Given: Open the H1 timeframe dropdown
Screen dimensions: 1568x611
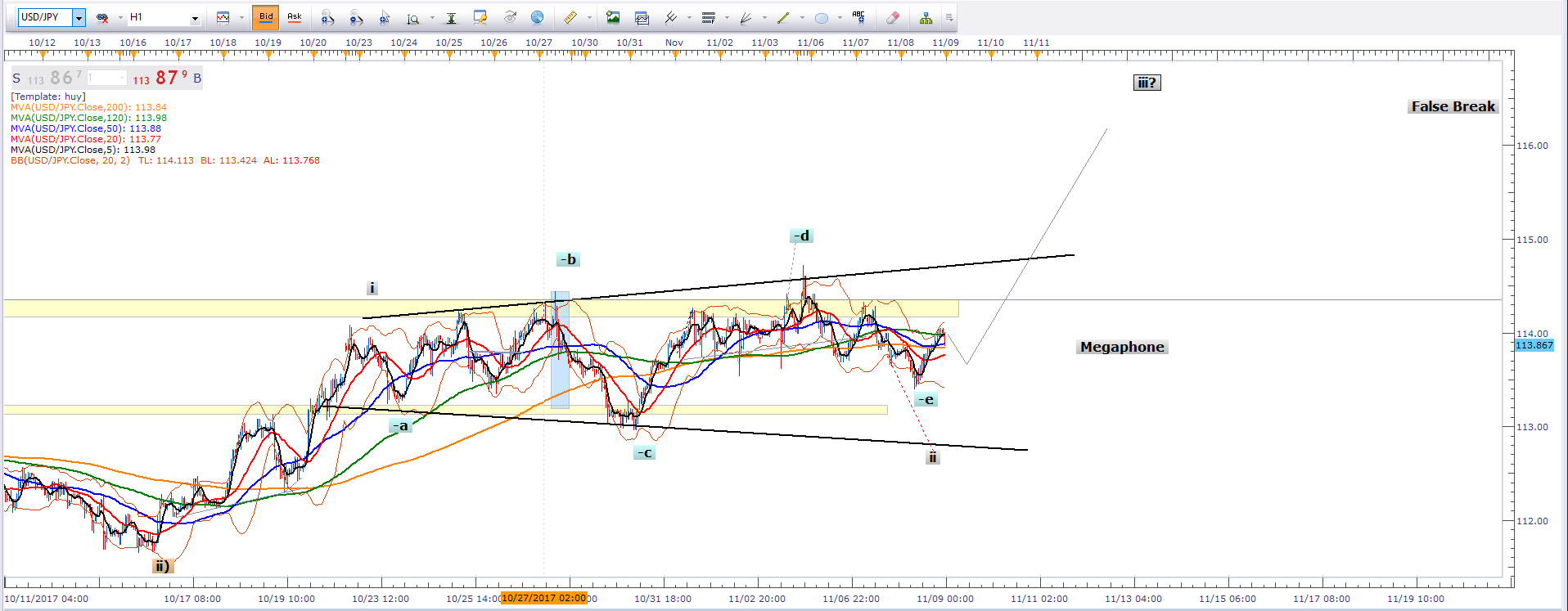Looking at the screenshot, I should pos(195,17).
